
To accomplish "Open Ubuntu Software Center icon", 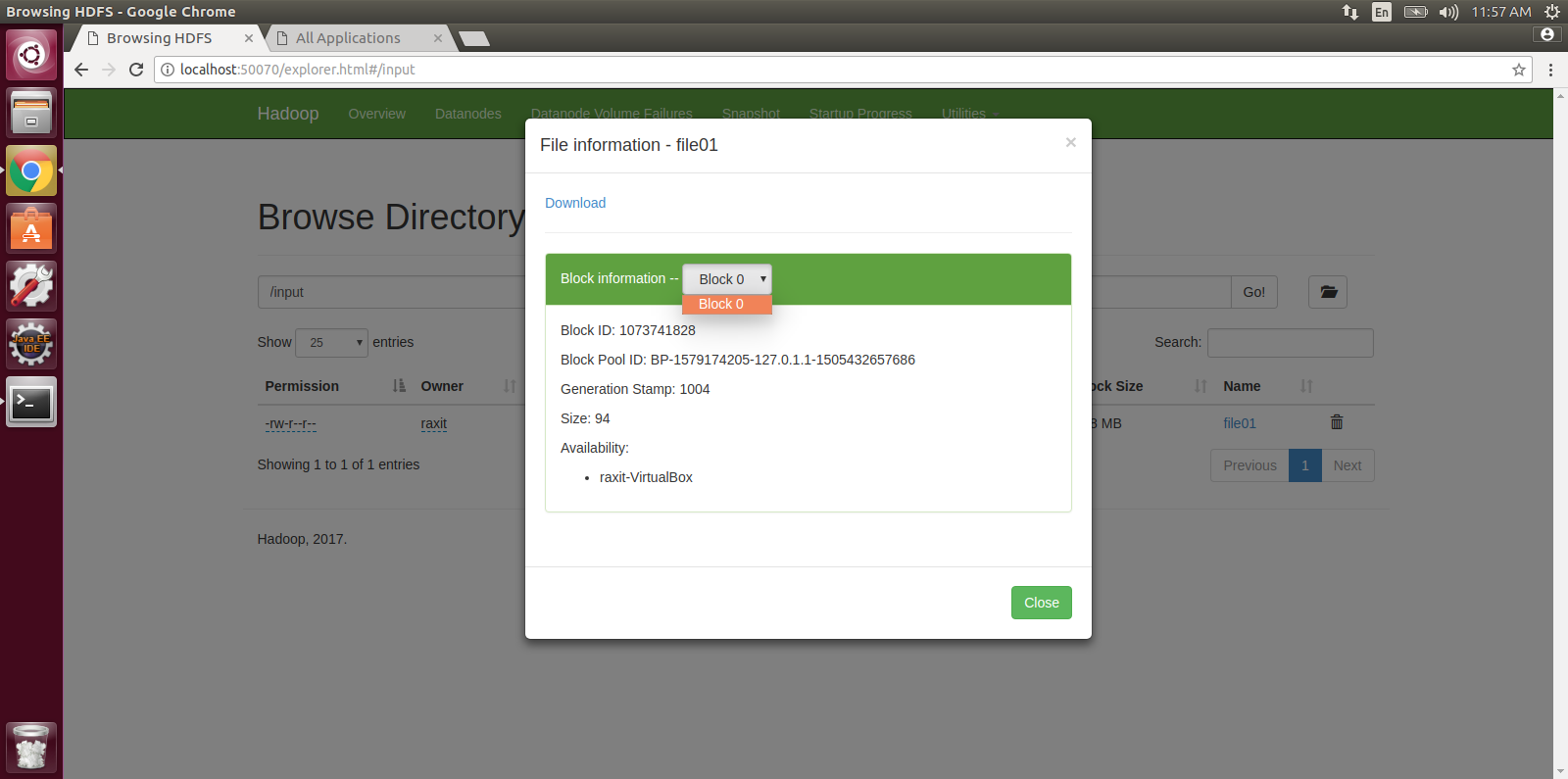I will (x=31, y=228).
